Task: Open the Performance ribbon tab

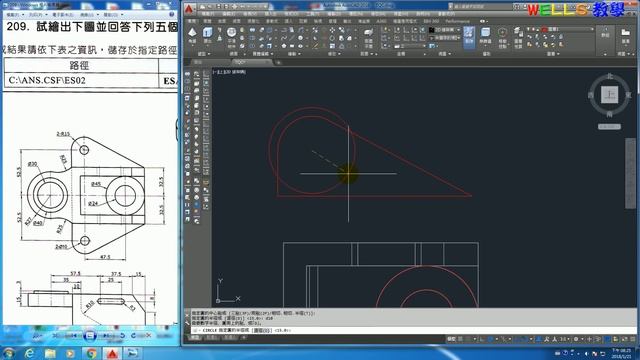Action: [457, 21]
